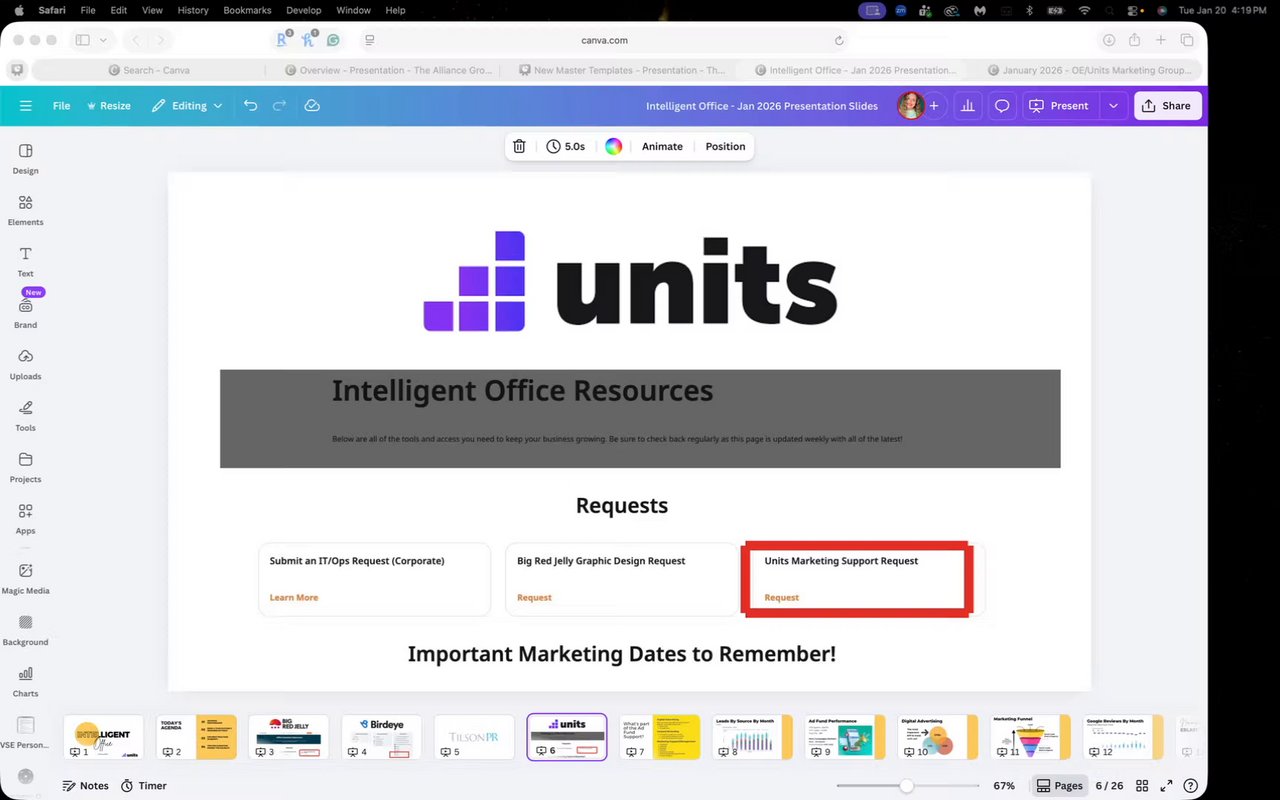Open the Safari Bookmarks menu
Viewport: 1280px width, 800px height.
point(247,10)
